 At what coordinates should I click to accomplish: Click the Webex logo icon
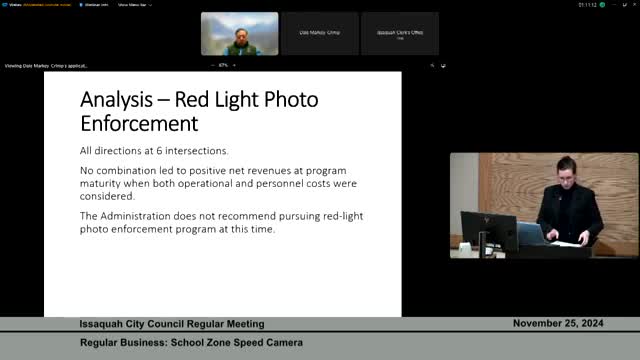4,5
